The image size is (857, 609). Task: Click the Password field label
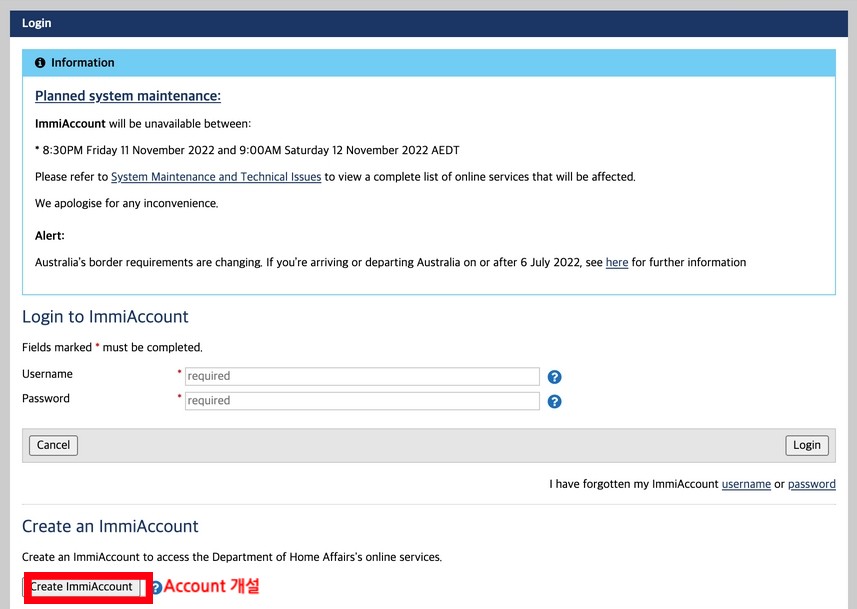pos(46,399)
